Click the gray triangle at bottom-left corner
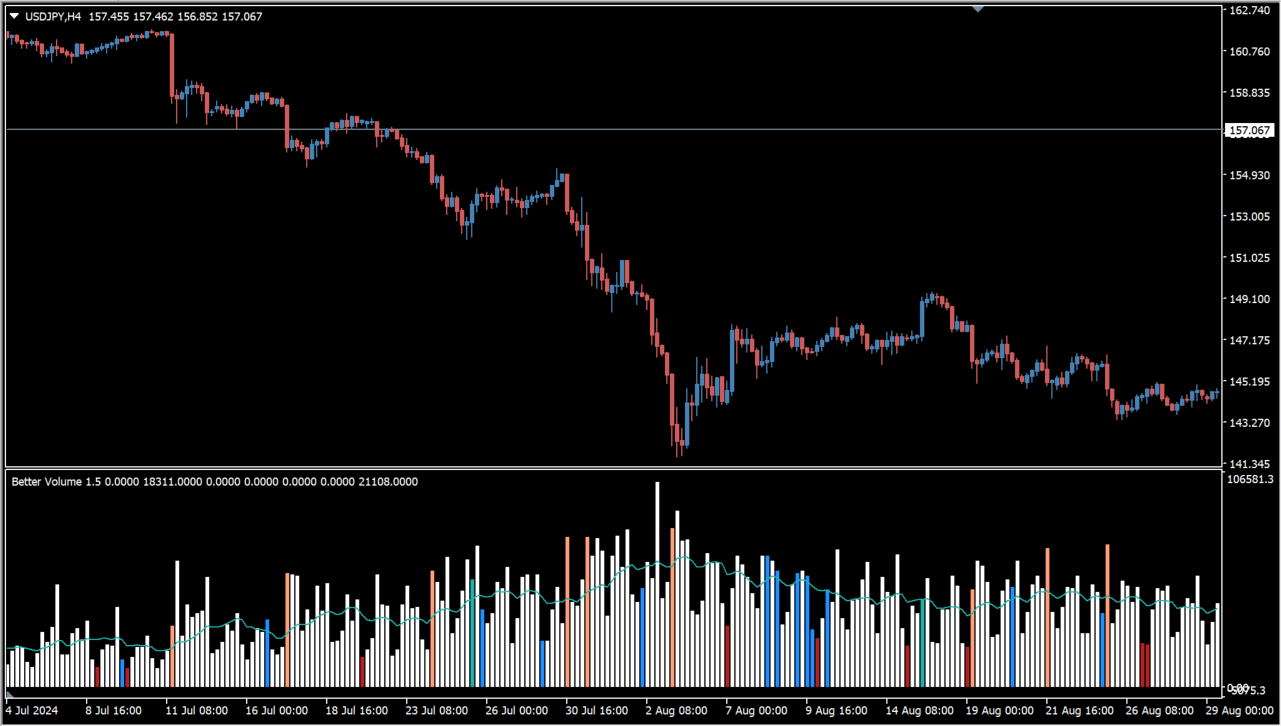The image size is (1281, 726). (x=9, y=693)
